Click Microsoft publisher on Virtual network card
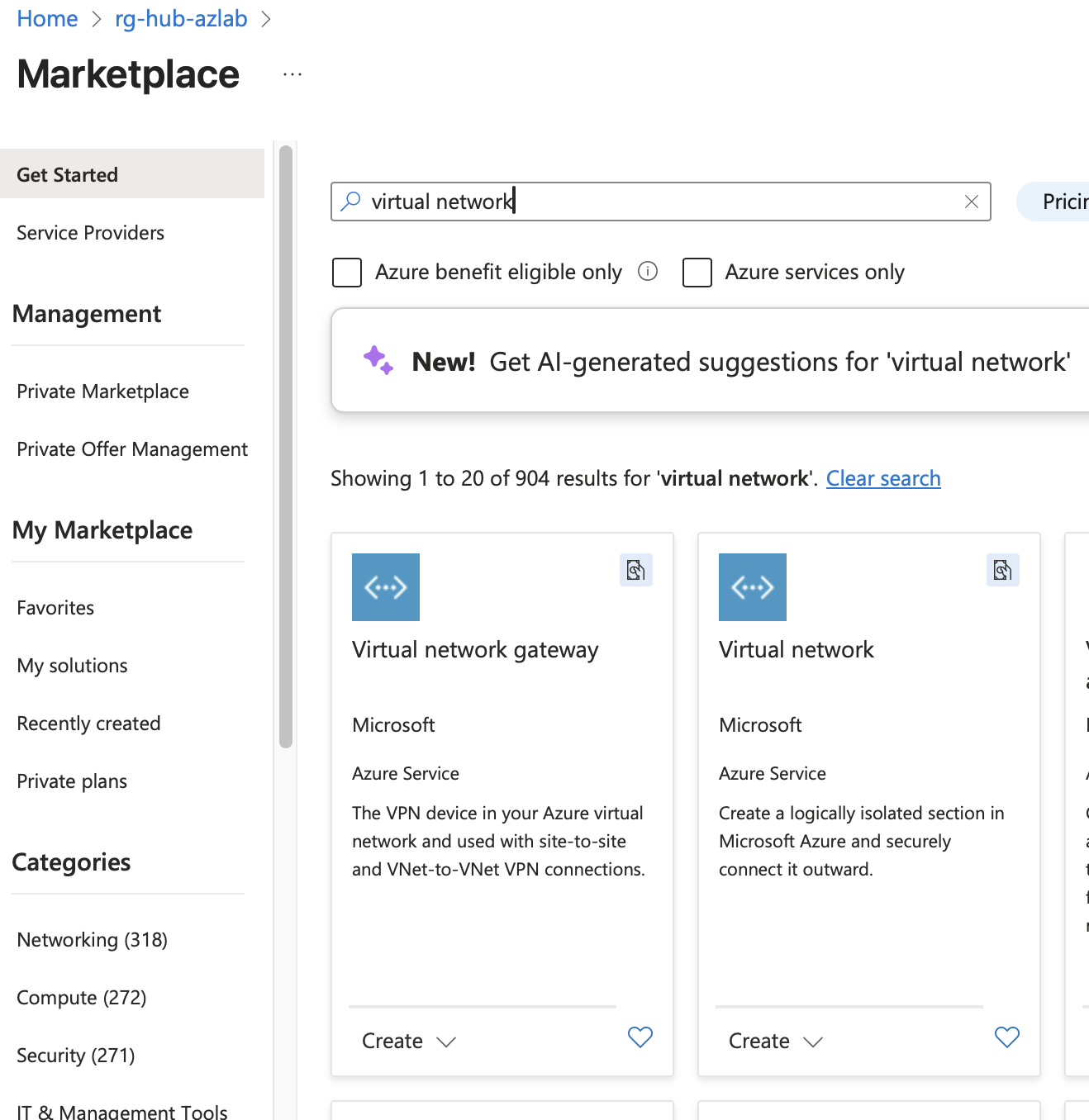 coord(760,725)
